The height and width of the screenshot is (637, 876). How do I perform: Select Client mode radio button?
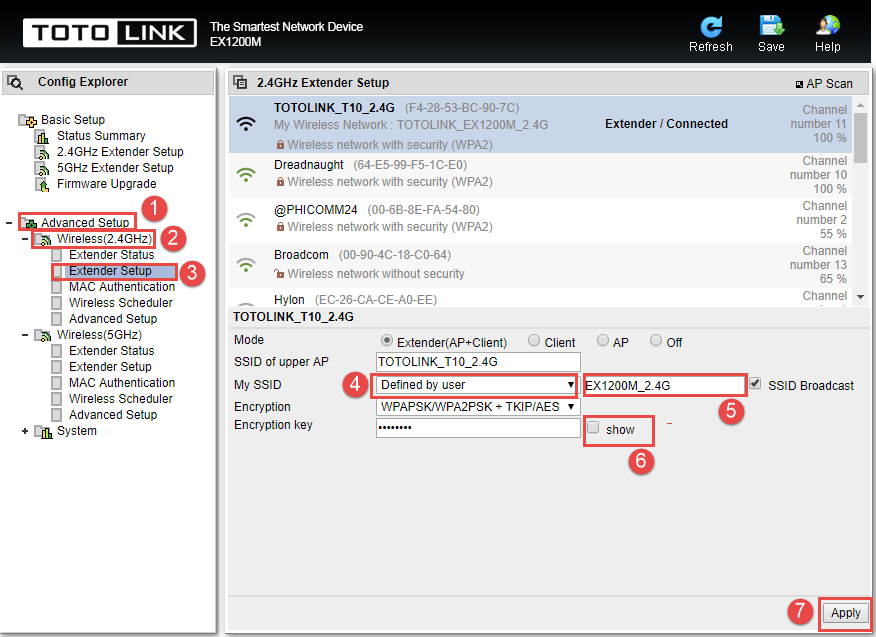point(534,340)
